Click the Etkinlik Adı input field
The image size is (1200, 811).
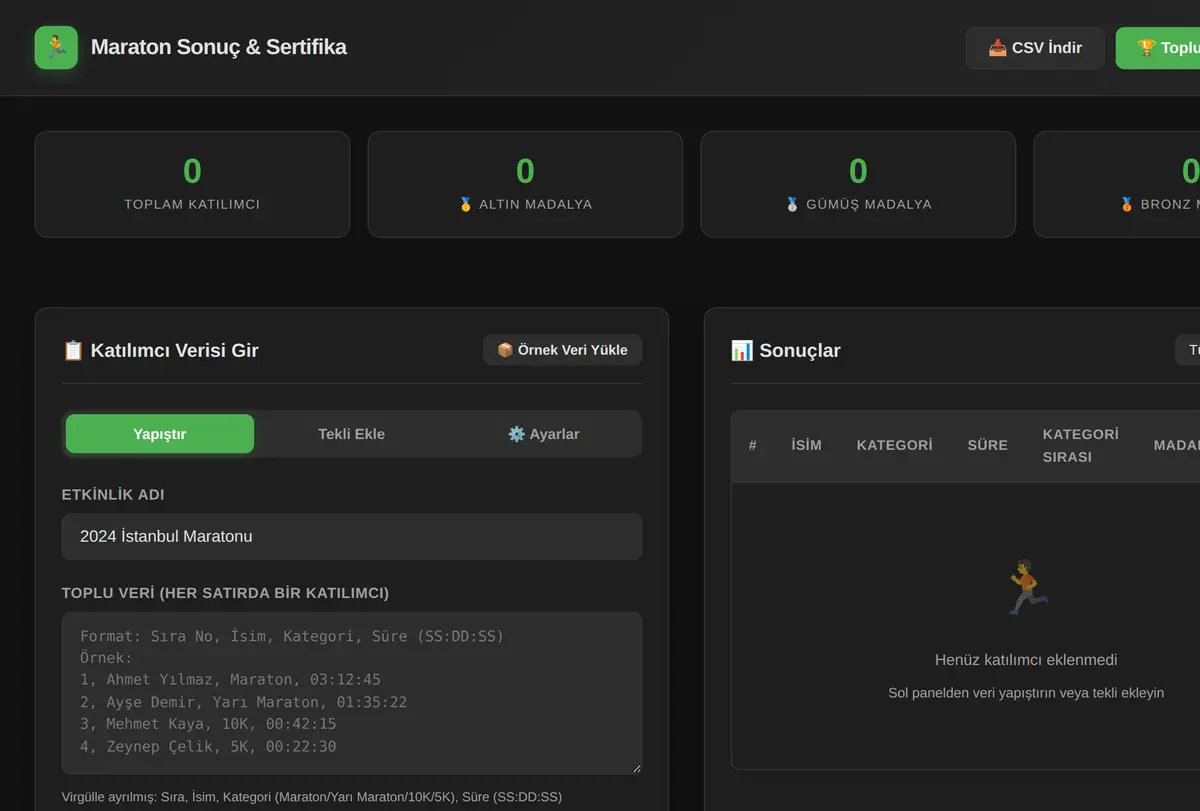(352, 537)
